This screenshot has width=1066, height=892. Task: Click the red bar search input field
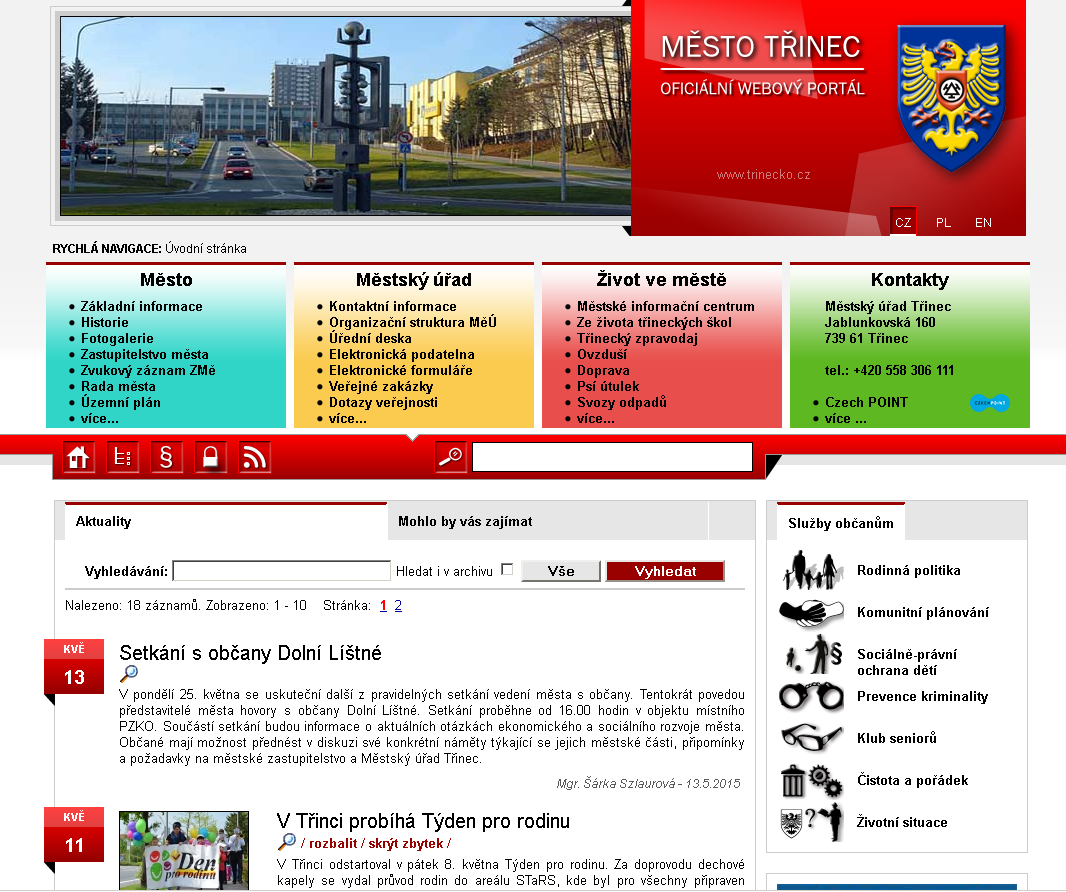tap(612, 457)
